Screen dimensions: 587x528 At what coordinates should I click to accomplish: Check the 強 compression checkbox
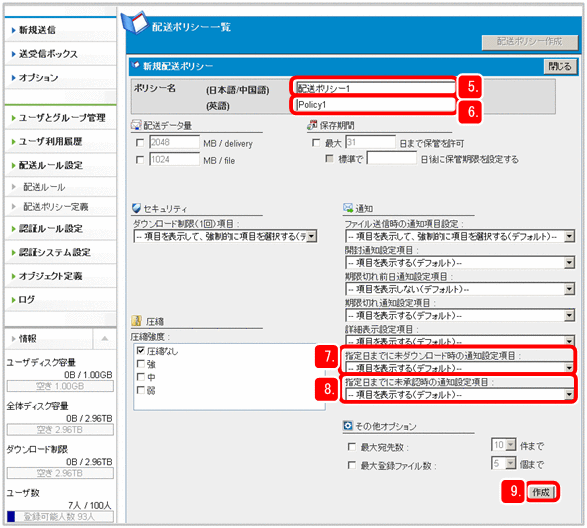click(x=140, y=364)
